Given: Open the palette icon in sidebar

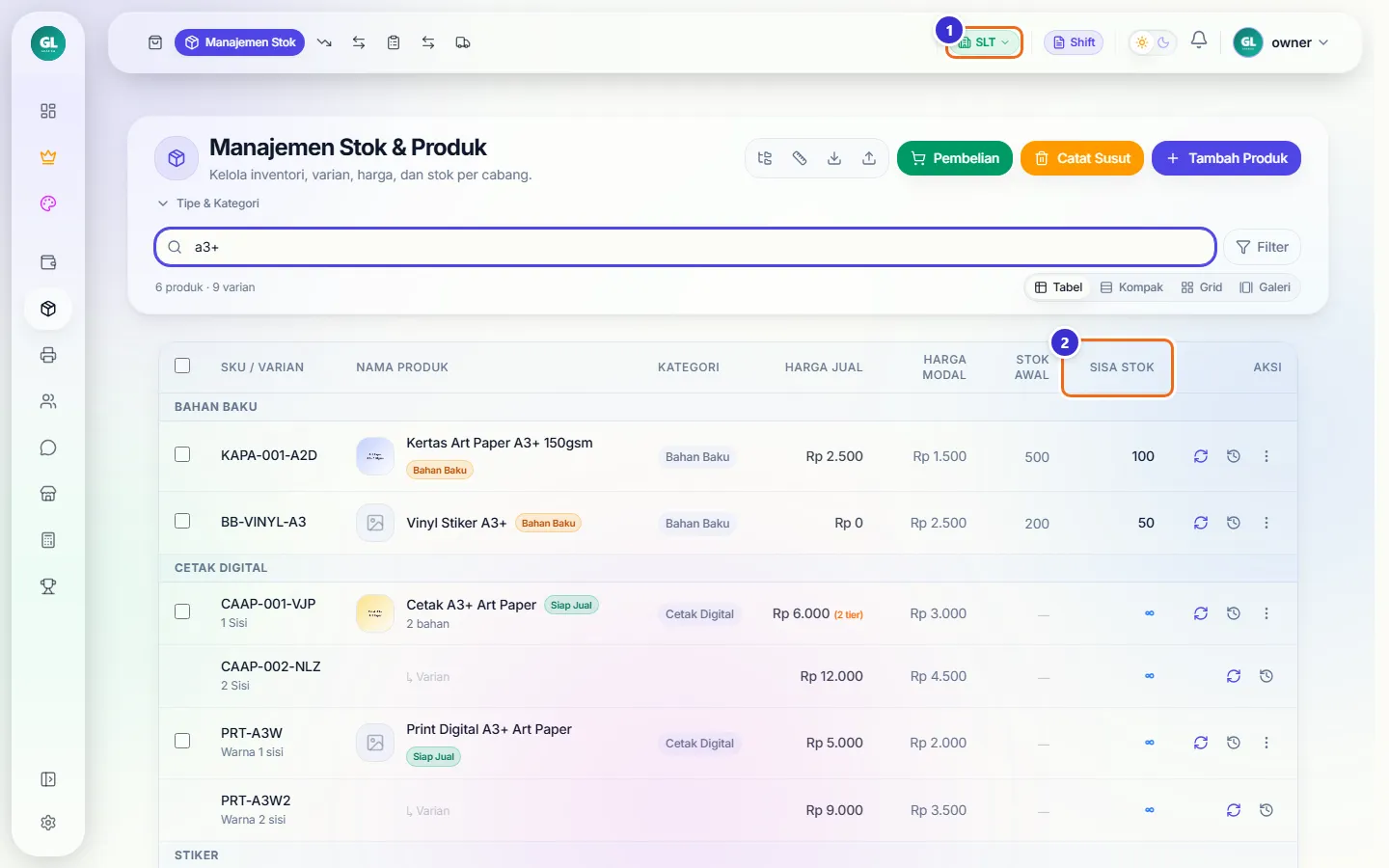Looking at the screenshot, I should tap(48, 203).
